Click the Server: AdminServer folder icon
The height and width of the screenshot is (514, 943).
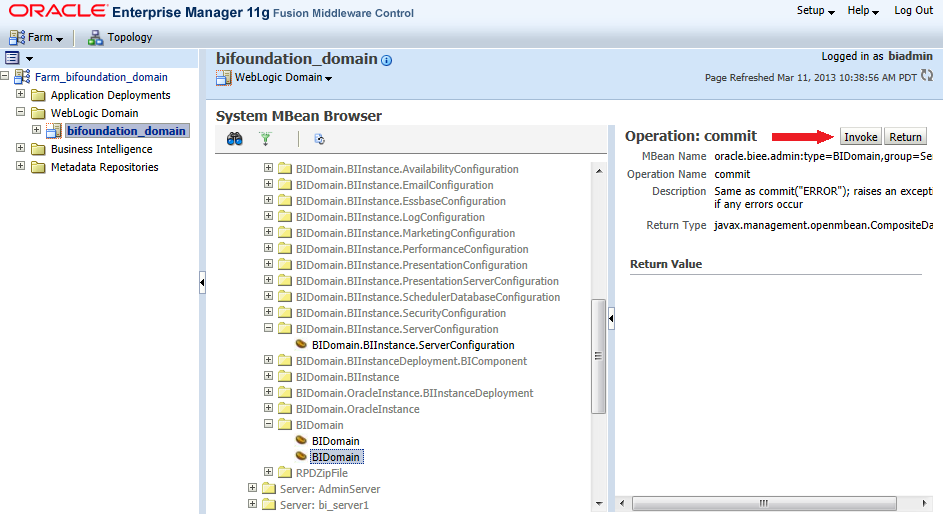[269, 489]
